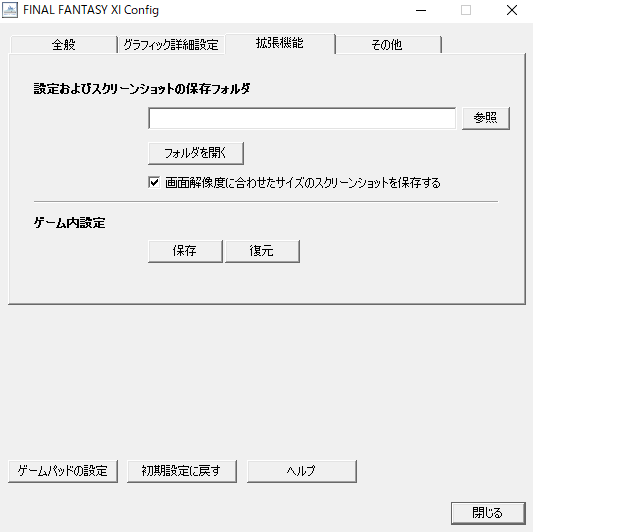
Task: Close the window with the title bar X
Action: (x=512, y=10)
